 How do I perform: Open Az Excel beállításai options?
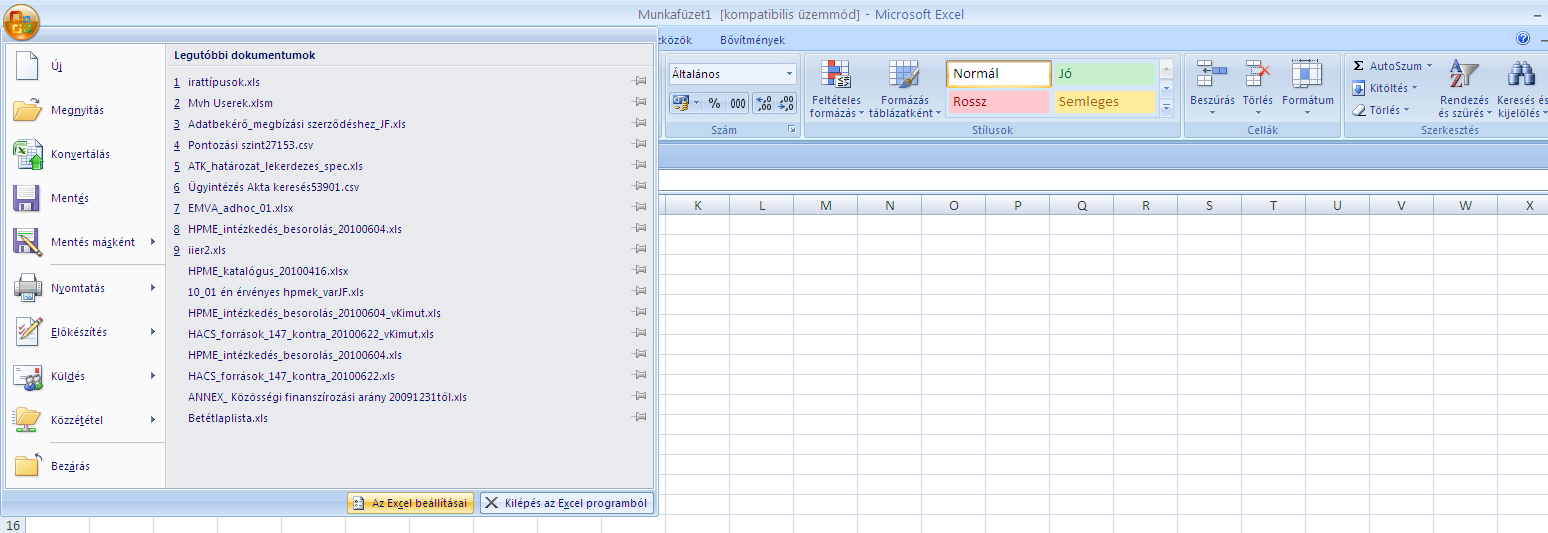(410, 503)
